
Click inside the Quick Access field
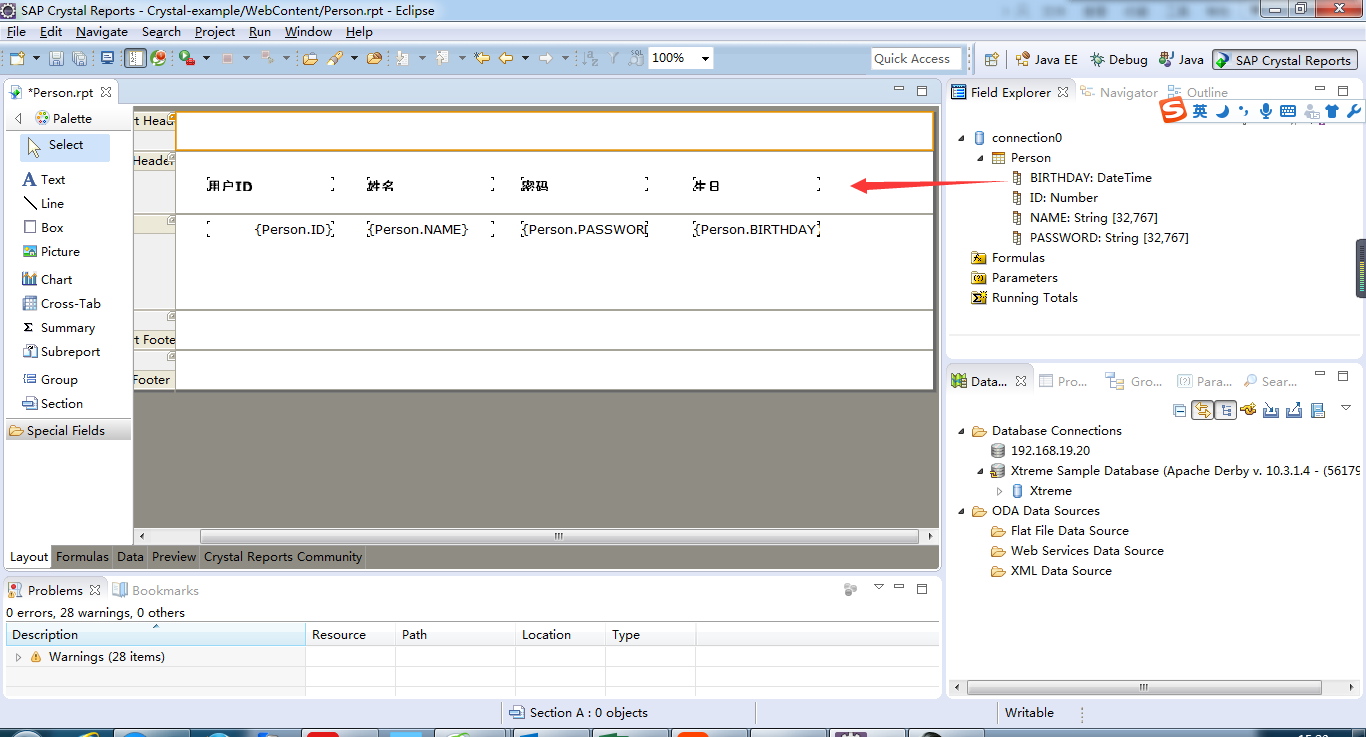click(916, 58)
